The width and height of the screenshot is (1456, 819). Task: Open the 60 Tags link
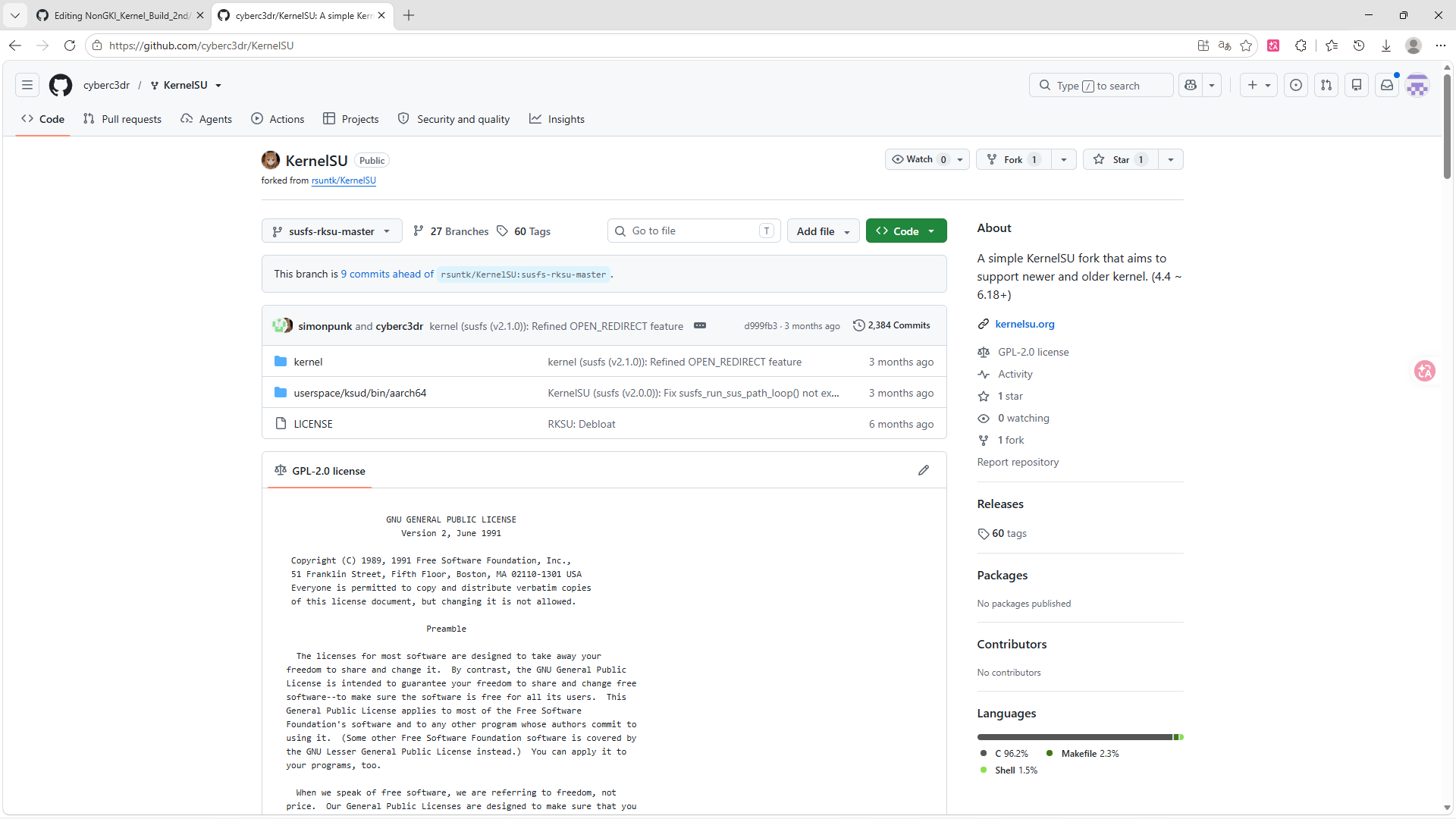coord(524,231)
